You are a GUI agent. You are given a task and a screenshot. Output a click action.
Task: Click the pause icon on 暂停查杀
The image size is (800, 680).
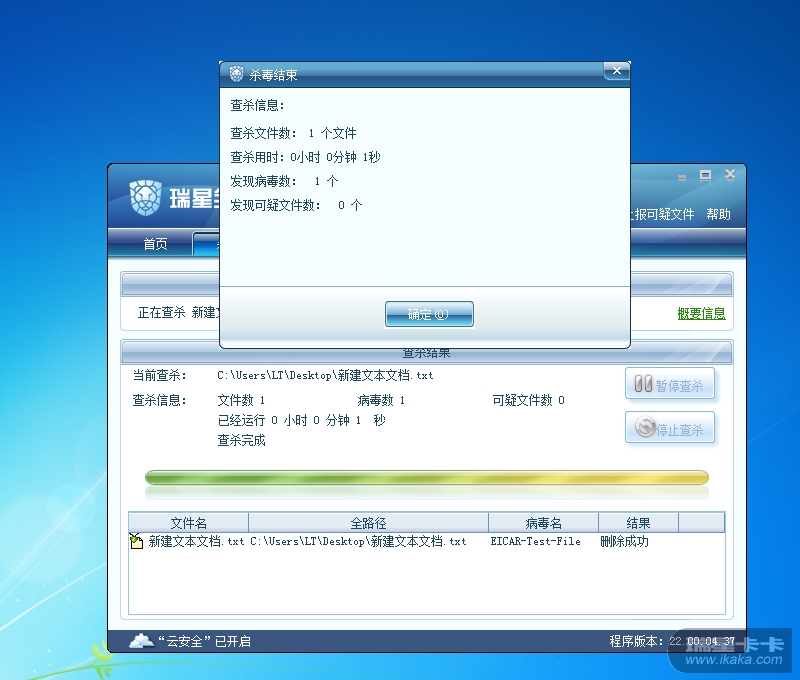643,384
